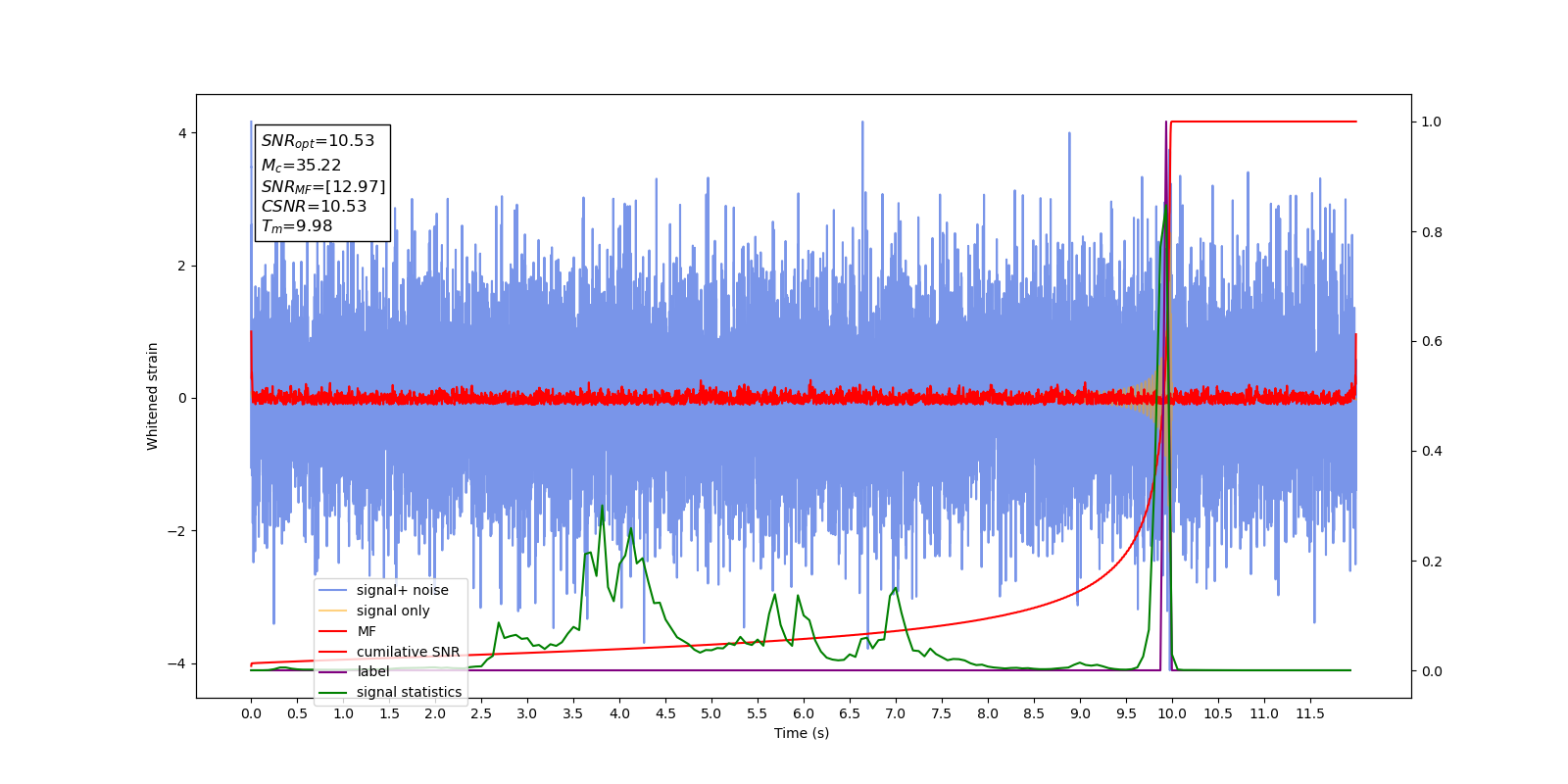The height and width of the screenshot is (784, 1568).
Task: Click the SNR_opt=10.53 annotation line
Action: click(x=318, y=141)
